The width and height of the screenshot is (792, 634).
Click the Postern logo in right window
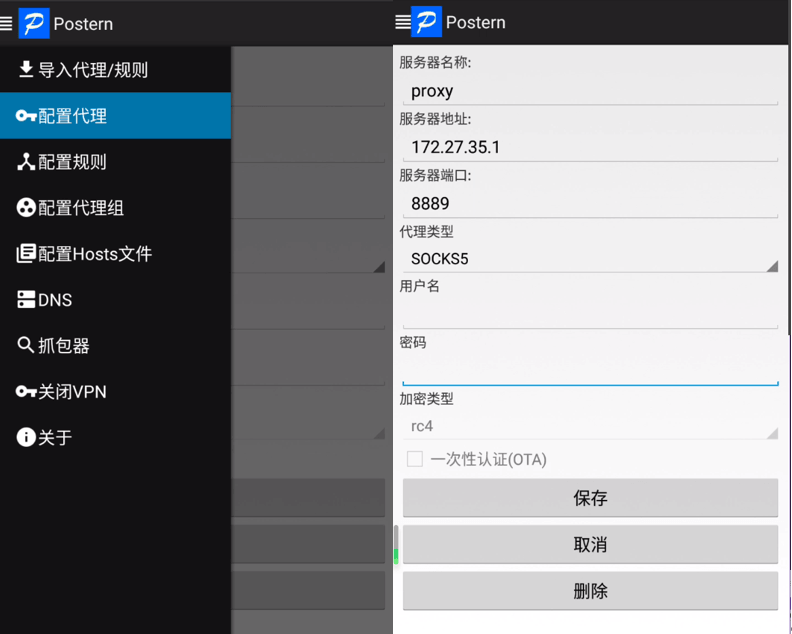(x=426, y=22)
